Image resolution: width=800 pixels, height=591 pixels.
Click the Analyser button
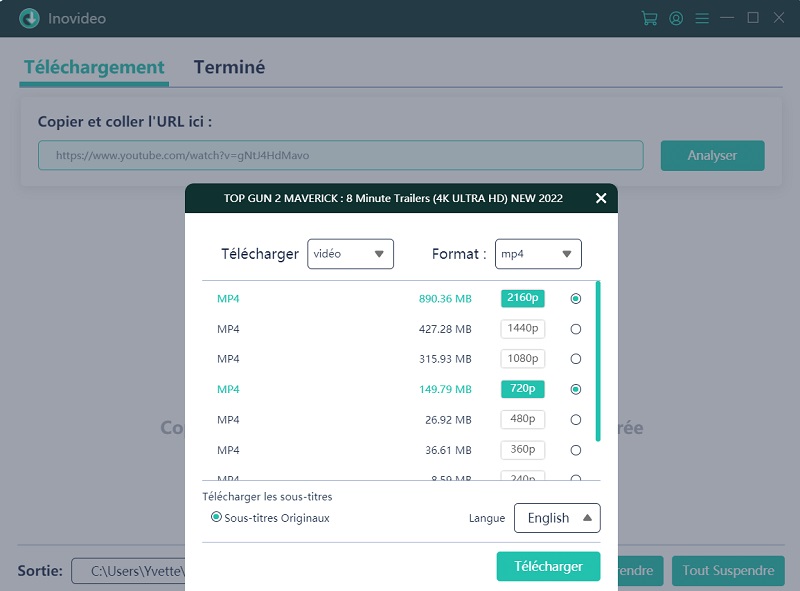coord(712,155)
